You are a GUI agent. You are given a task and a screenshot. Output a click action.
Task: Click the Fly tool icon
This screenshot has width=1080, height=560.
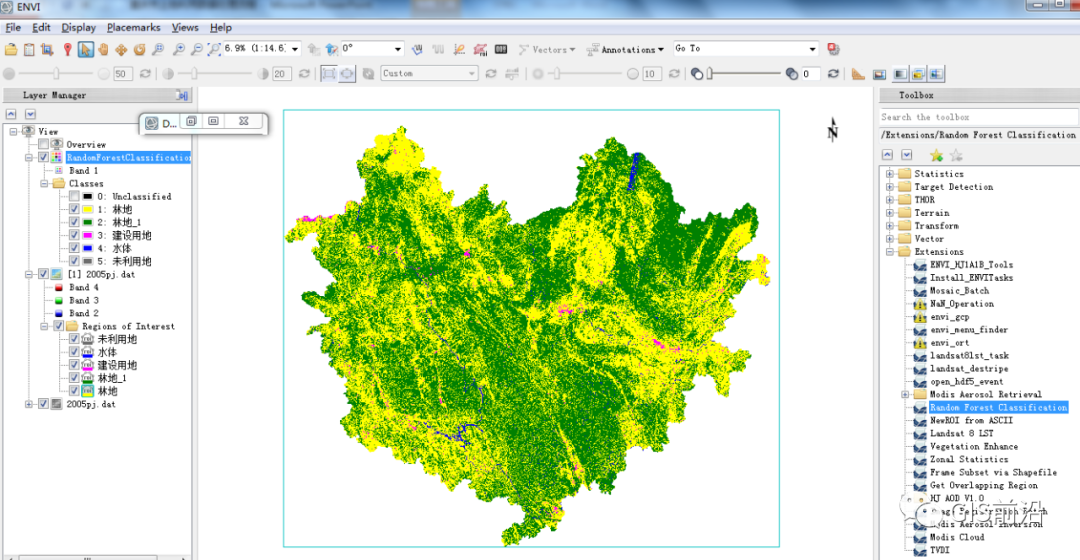pyautogui.click(x=121, y=50)
